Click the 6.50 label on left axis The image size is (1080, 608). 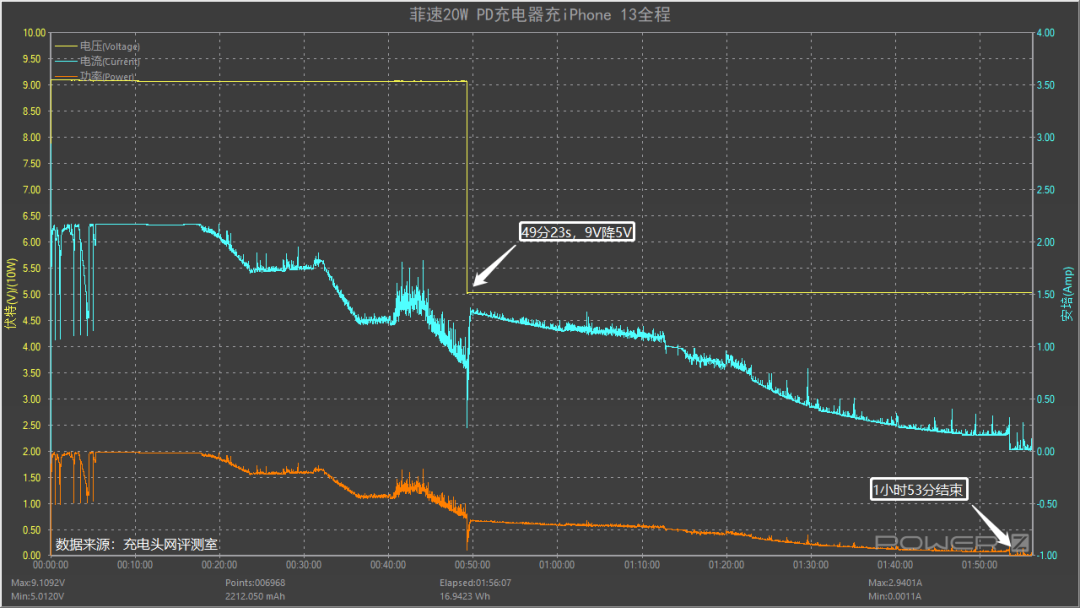tap(32, 216)
